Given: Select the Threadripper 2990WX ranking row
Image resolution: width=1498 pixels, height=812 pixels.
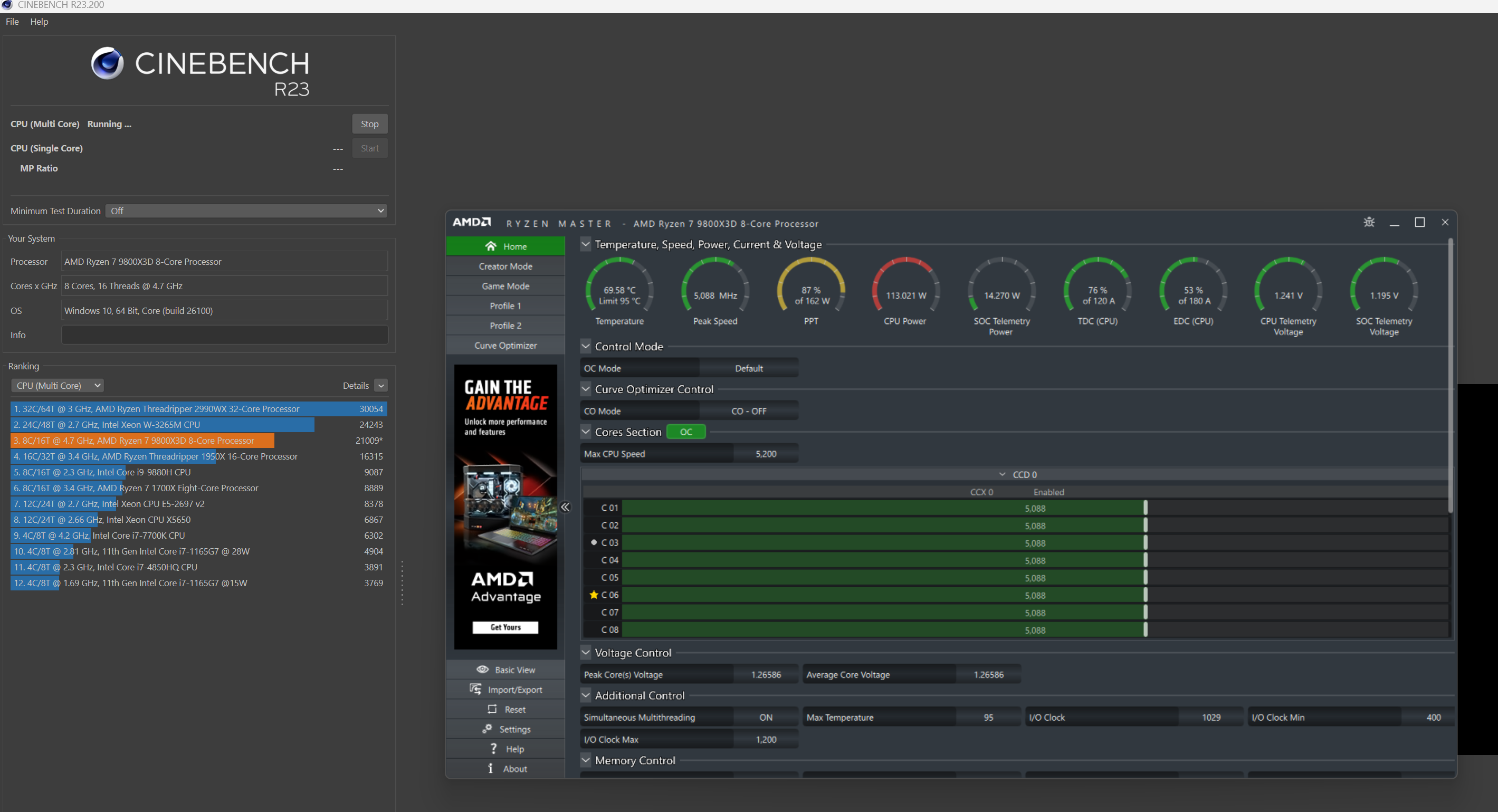Looking at the screenshot, I should point(198,409).
